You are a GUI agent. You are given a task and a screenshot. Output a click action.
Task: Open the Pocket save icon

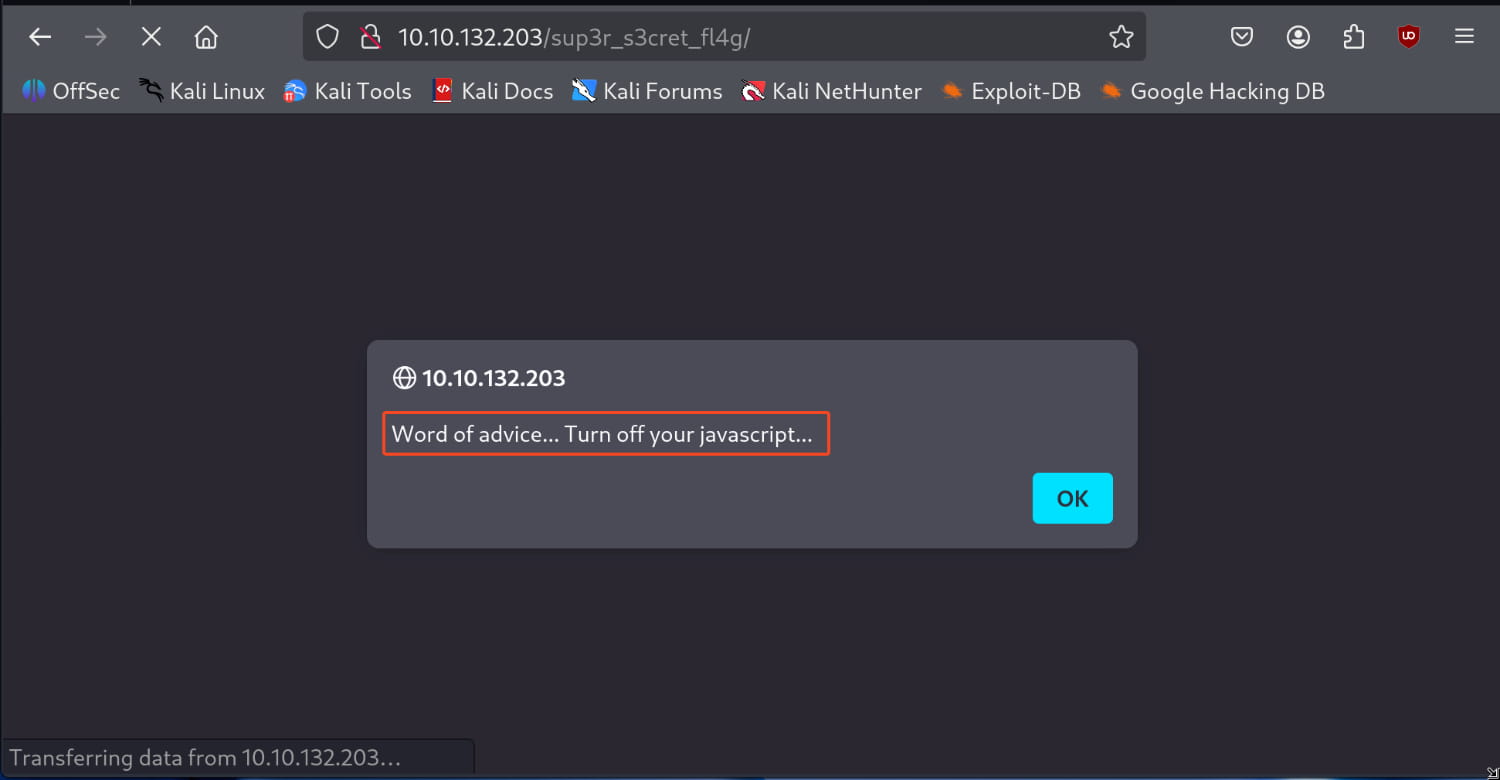(x=1242, y=37)
